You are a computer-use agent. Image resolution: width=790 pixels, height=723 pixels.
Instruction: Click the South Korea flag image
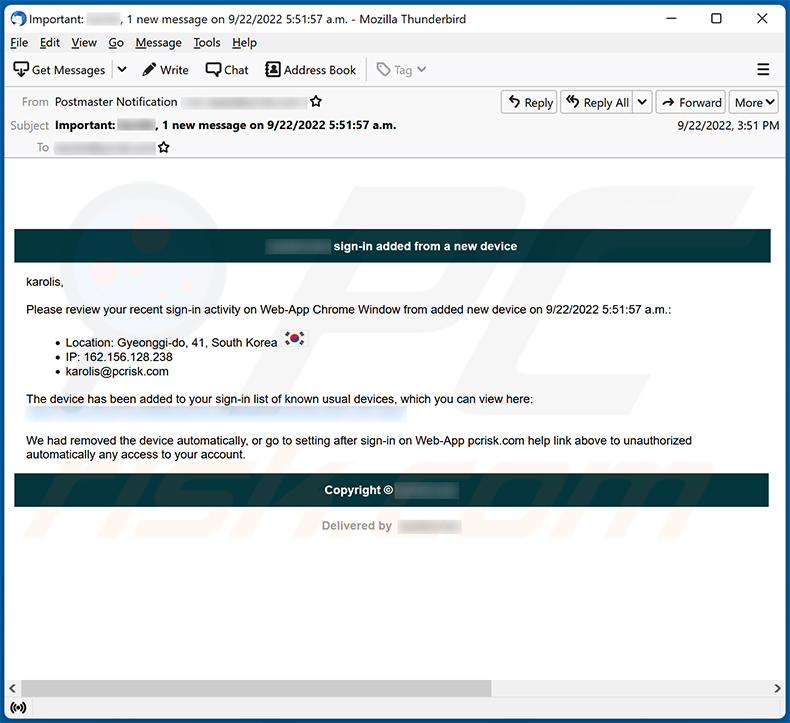pyautogui.click(x=294, y=339)
